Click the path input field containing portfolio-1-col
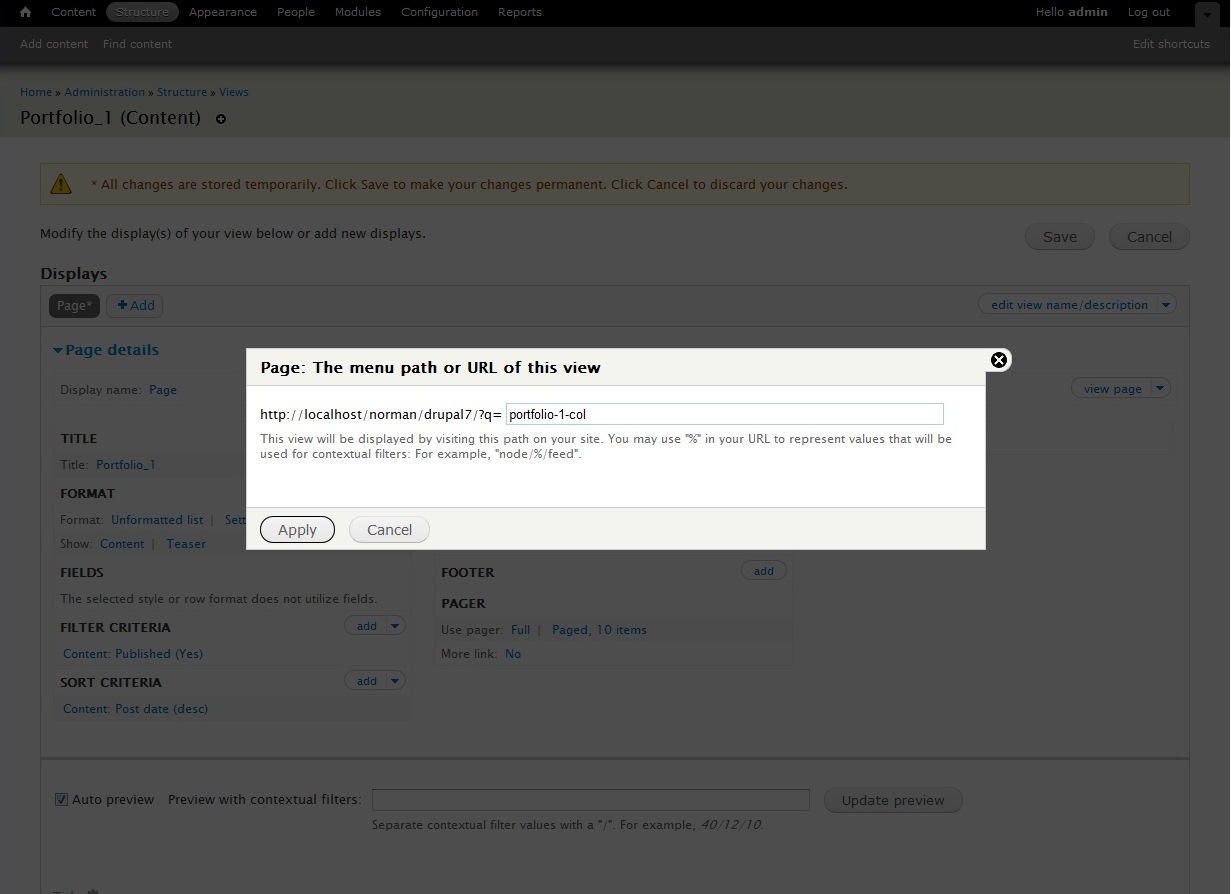 pos(724,414)
